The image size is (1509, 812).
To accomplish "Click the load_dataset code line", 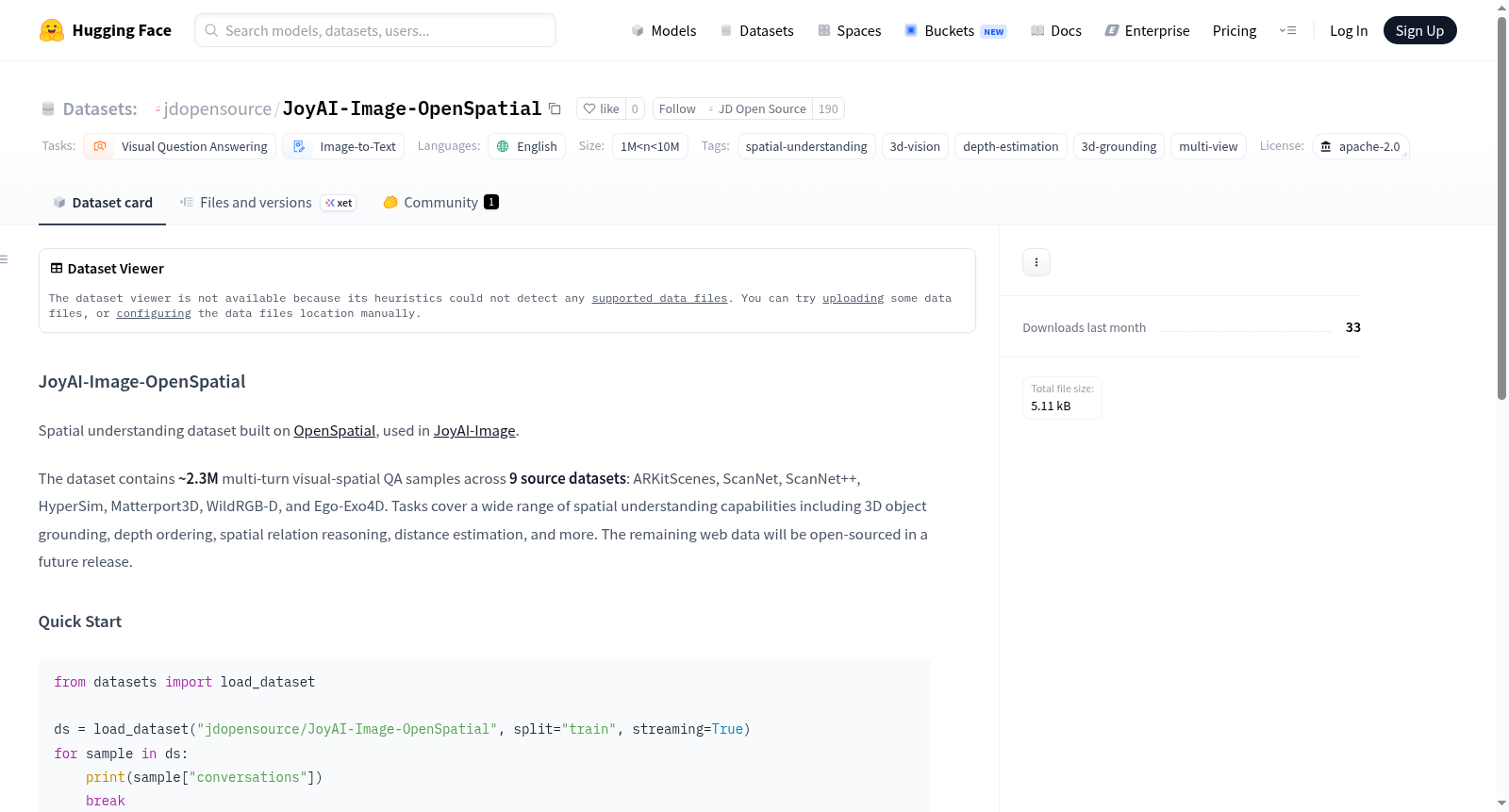I will click(x=402, y=729).
